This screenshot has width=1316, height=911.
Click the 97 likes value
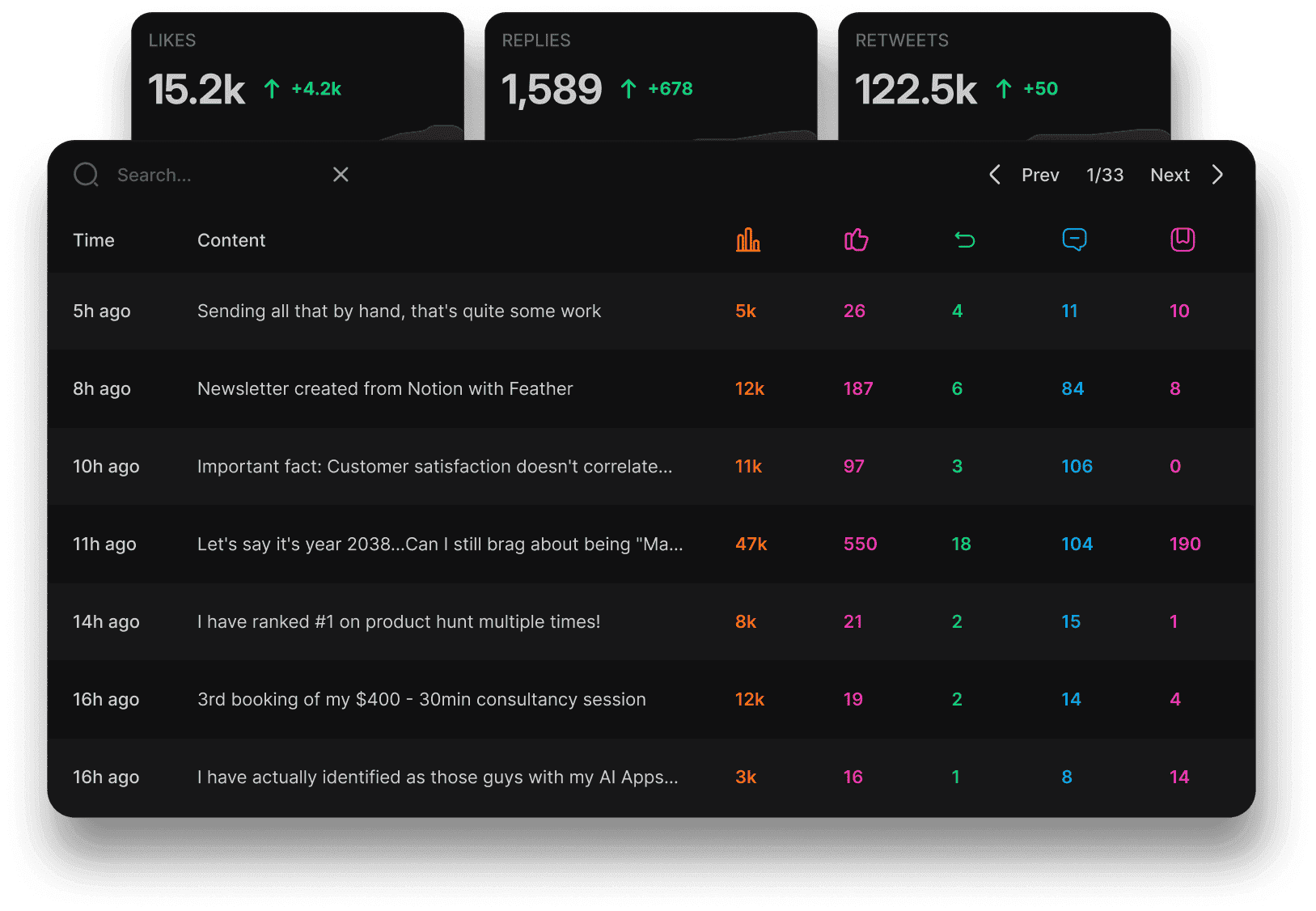[853, 466]
